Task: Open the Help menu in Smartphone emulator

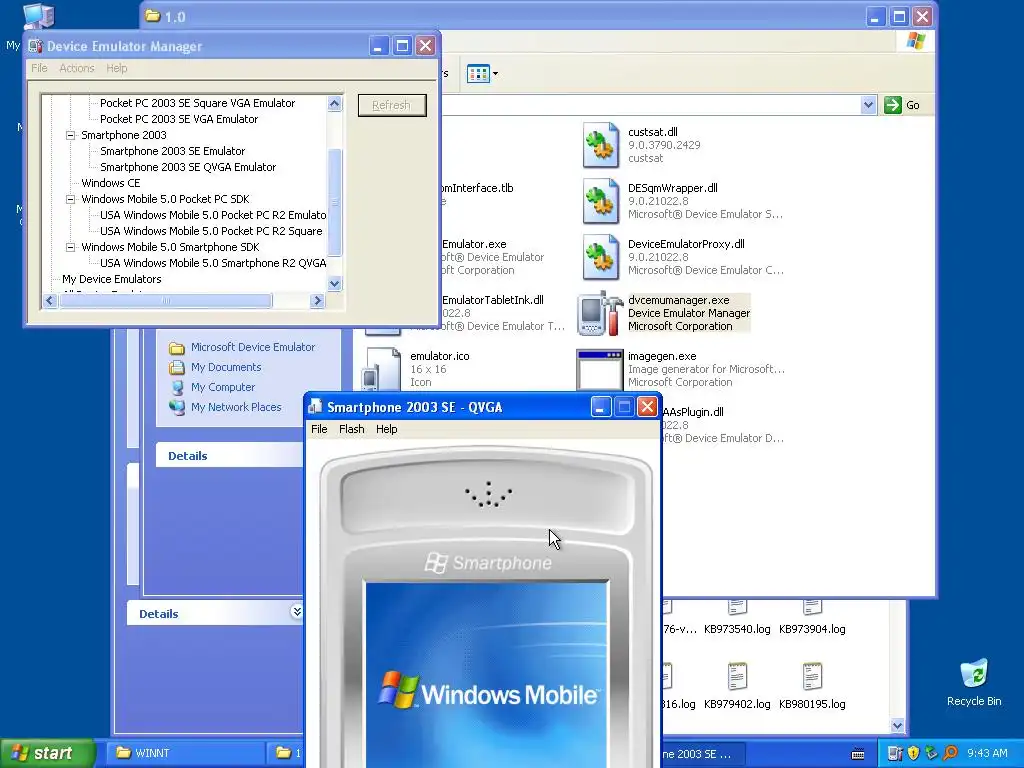Action: click(387, 429)
